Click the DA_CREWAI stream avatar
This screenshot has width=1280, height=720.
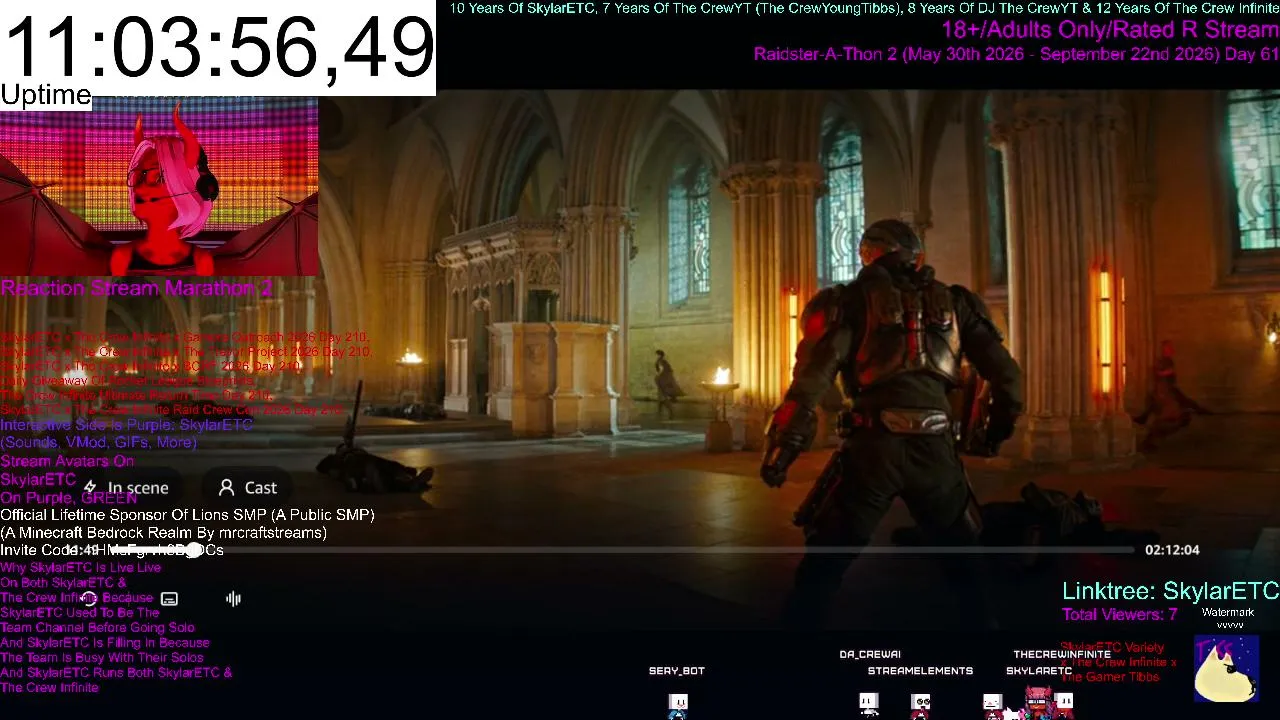869,704
